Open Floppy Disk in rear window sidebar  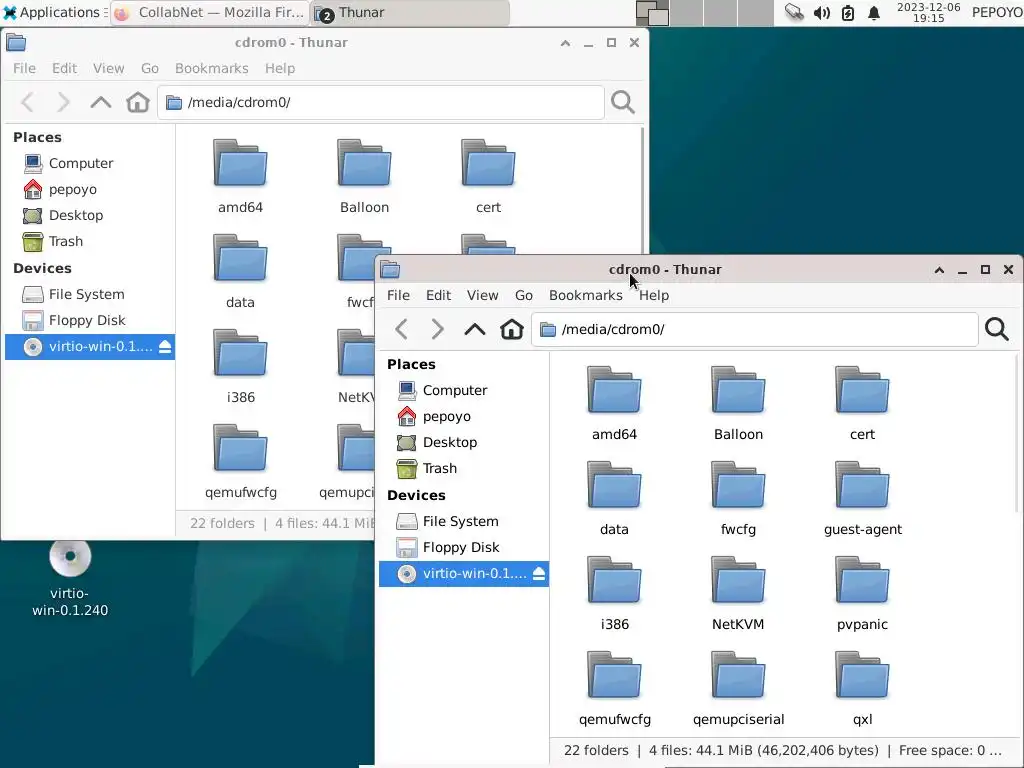click(87, 321)
